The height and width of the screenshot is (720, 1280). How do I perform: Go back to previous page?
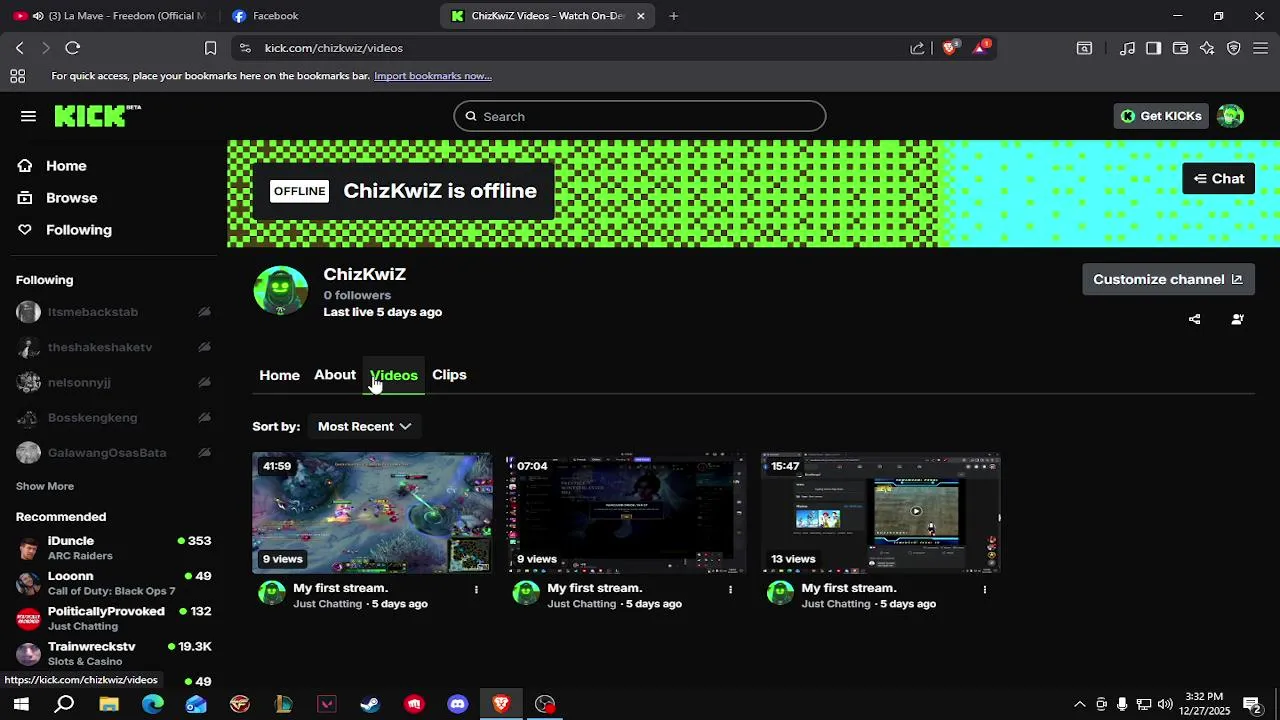19,48
